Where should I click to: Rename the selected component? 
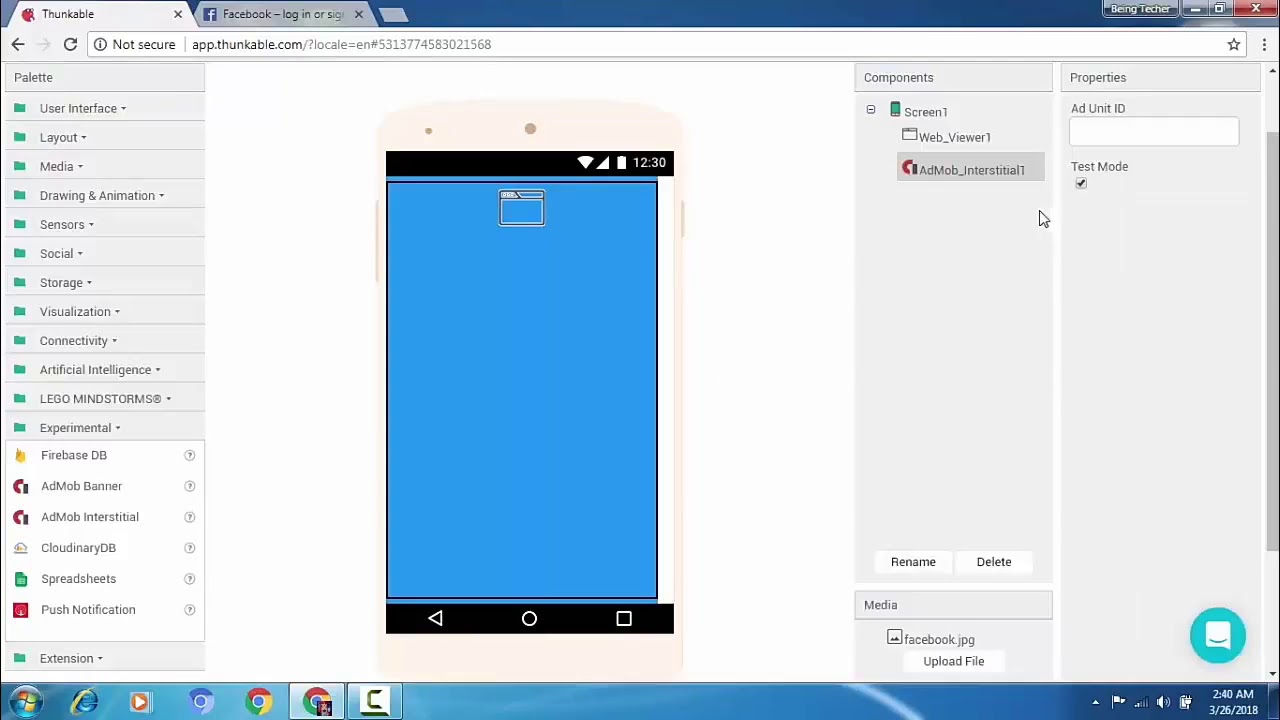[x=913, y=562]
